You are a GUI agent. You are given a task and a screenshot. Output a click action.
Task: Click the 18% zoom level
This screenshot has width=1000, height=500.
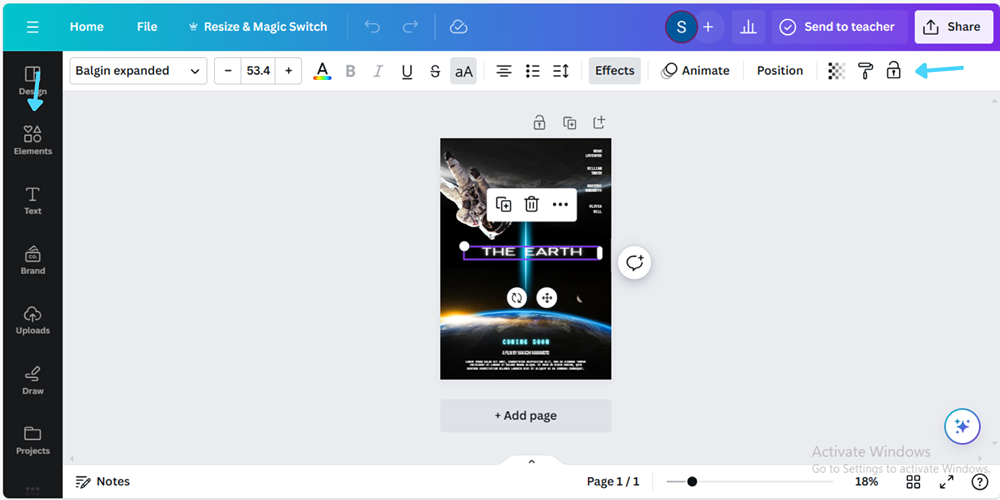pyautogui.click(x=866, y=482)
